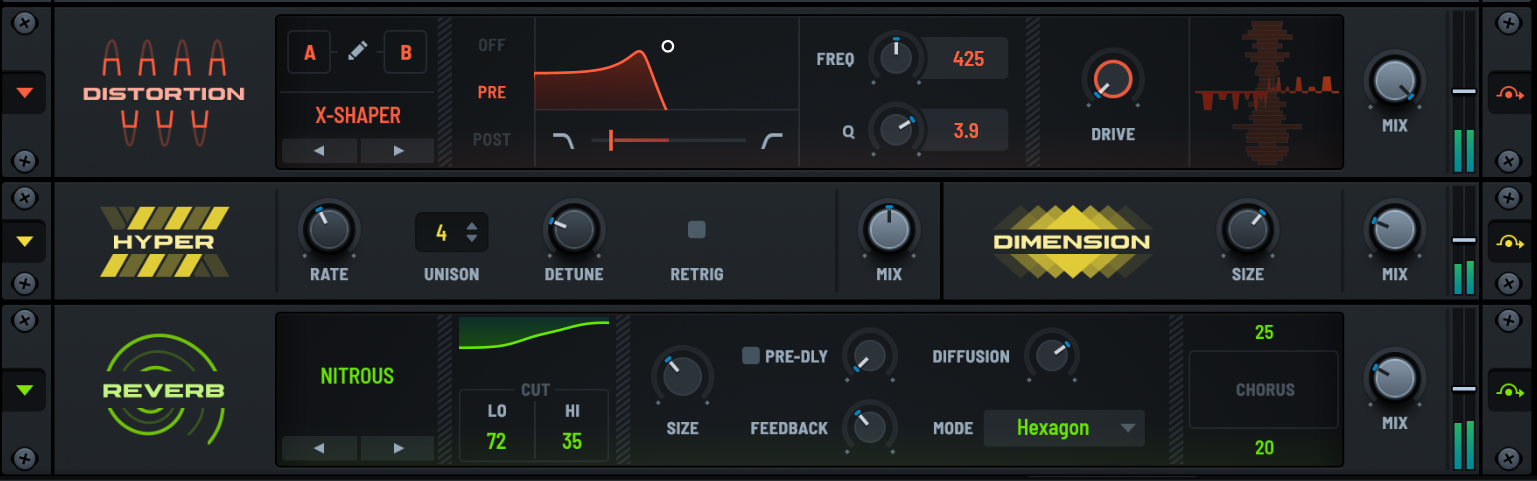Click the Hyper/Dimension bypass routing icon
The image size is (1537, 481).
[x=1508, y=241]
